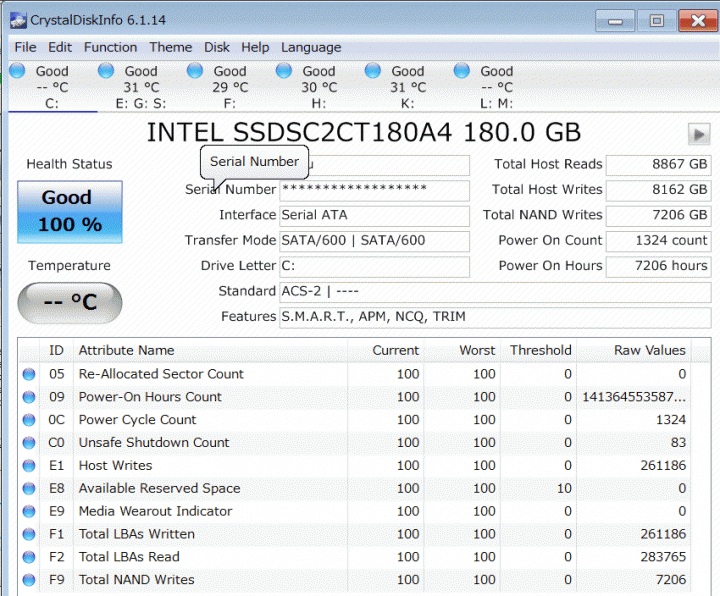Click the Interface field showing Serial ATA
Viewport: 720px width, 596px height.
click(x=374, y=215)
